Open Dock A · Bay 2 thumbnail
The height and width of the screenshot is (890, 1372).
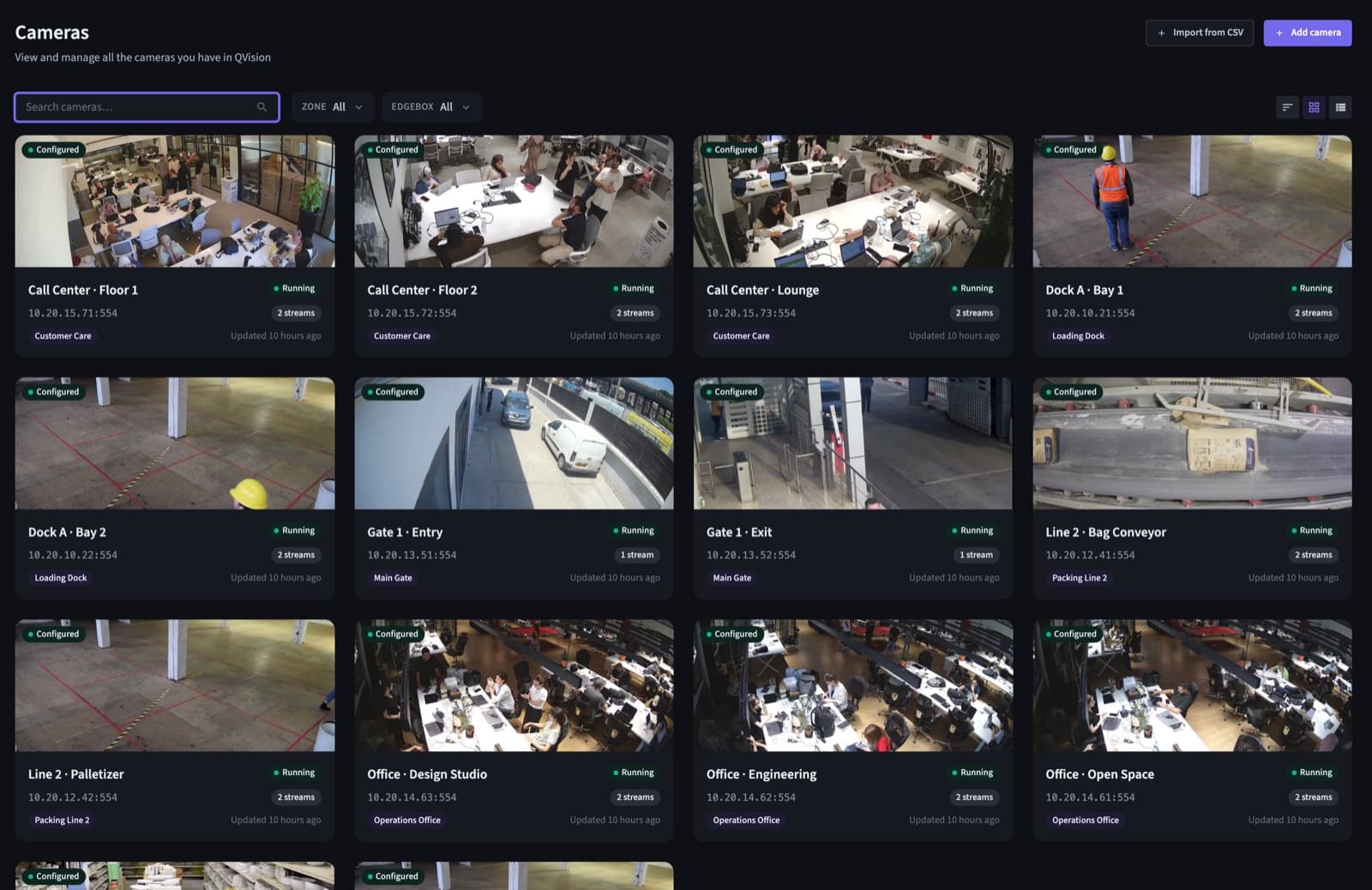[175, 443]
